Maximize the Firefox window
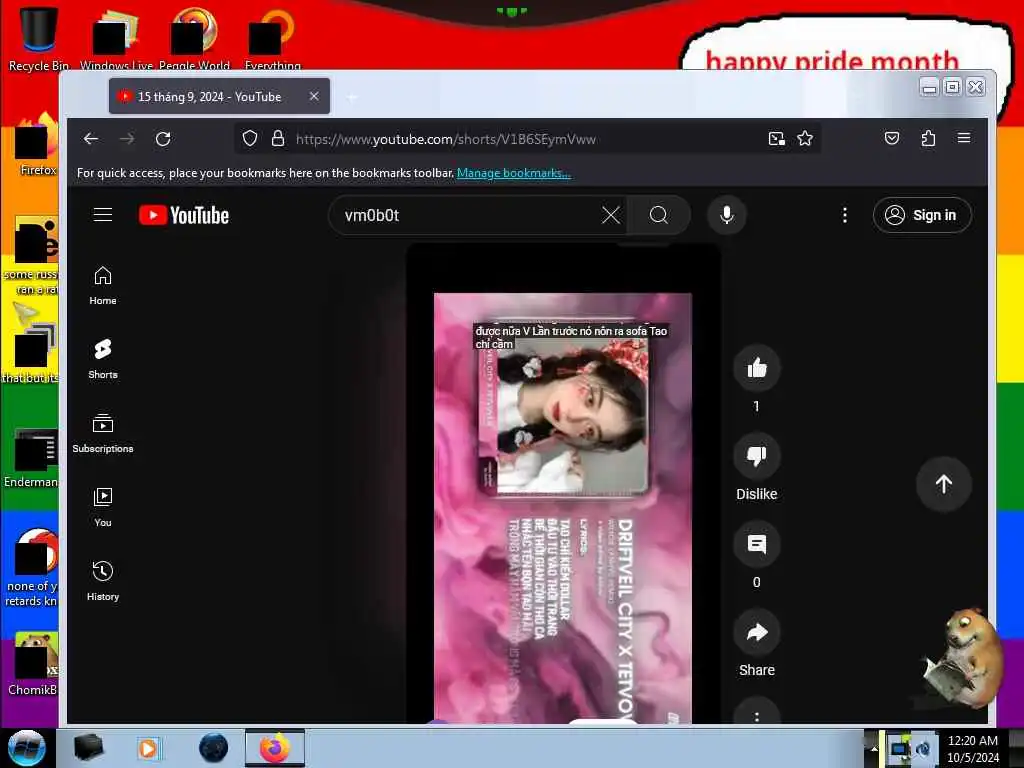Image resolution: width=1024 pixels, height=768 pixels. click(952, 87)
